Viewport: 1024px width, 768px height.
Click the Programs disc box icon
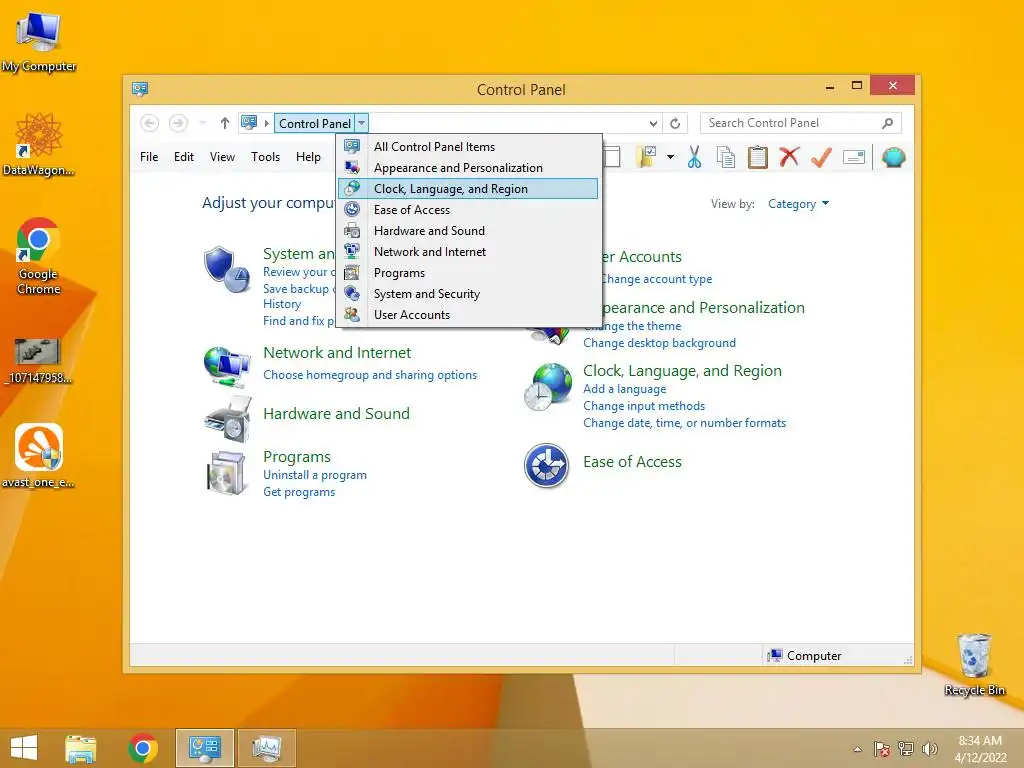226,473
